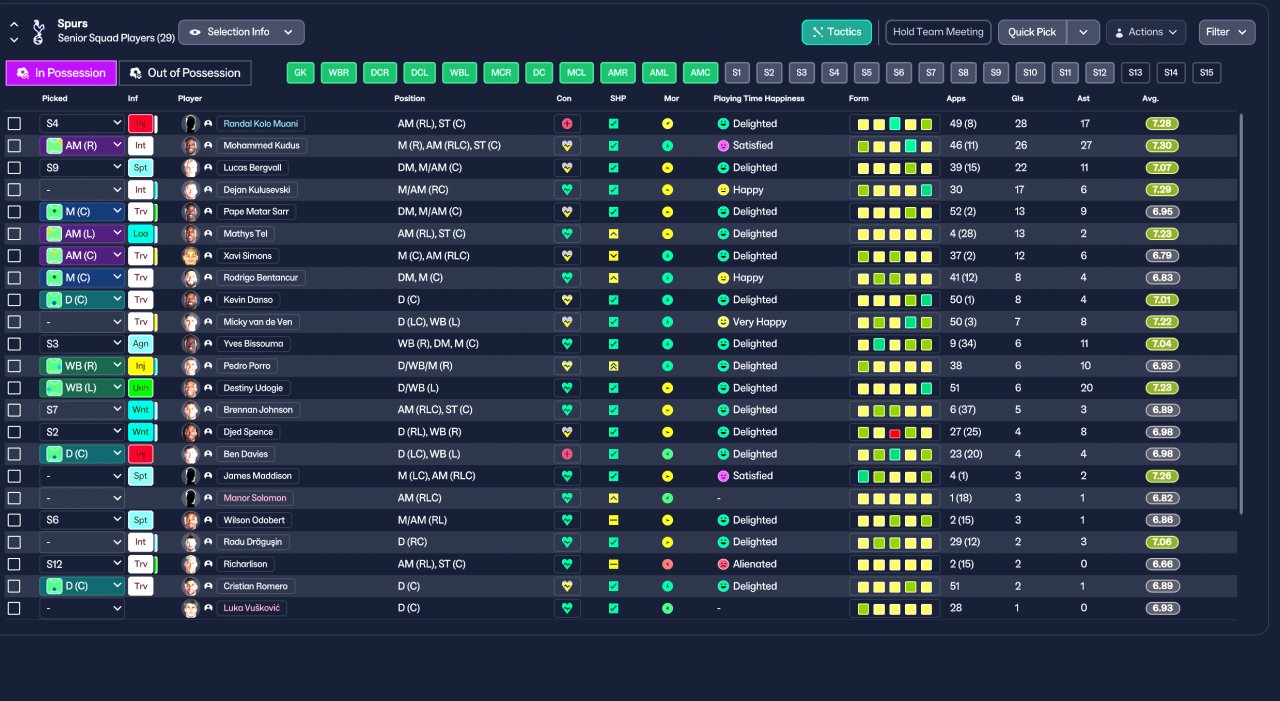Click Mathys Tel's sharpness arrow icon
This screenshot has width=1280, height=701.
(613, 234)
